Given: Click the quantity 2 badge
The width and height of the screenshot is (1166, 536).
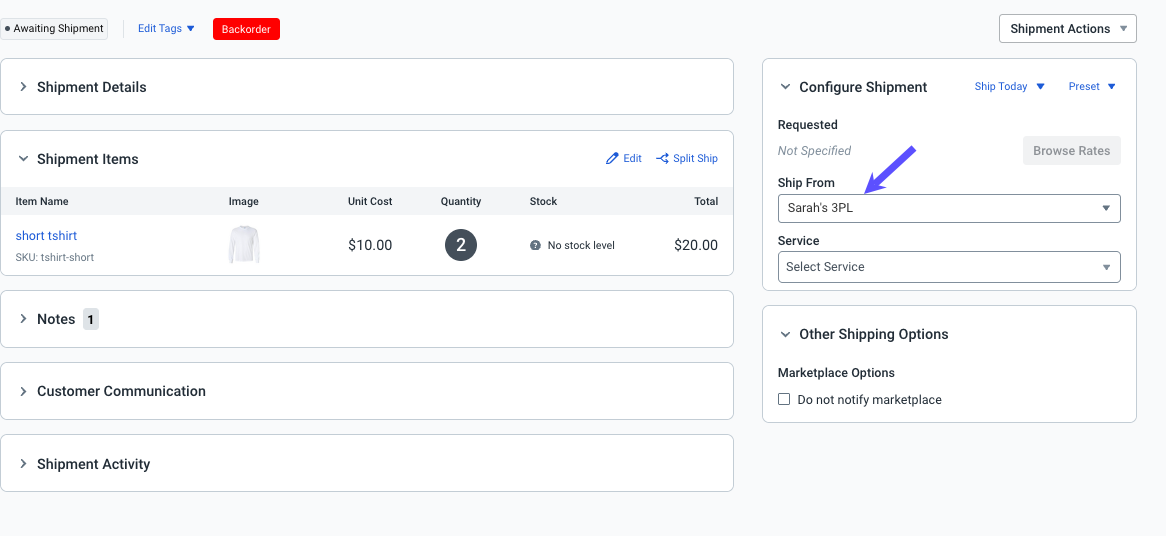Looking at the screenshot, I should pyautogui.click(x=461, y=245).
